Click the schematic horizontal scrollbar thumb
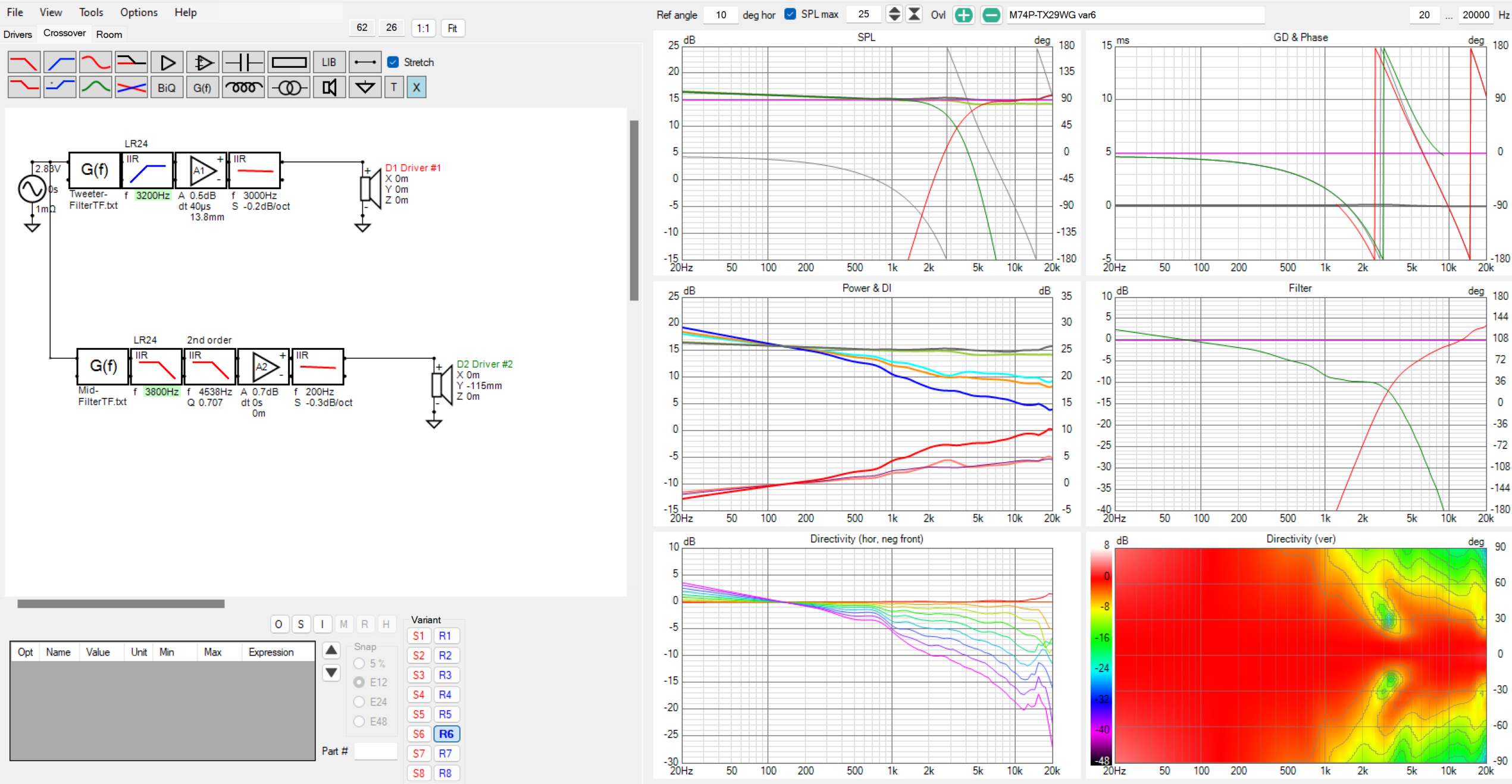This screenshot has height=784, width=1512. tap(121, 604)
